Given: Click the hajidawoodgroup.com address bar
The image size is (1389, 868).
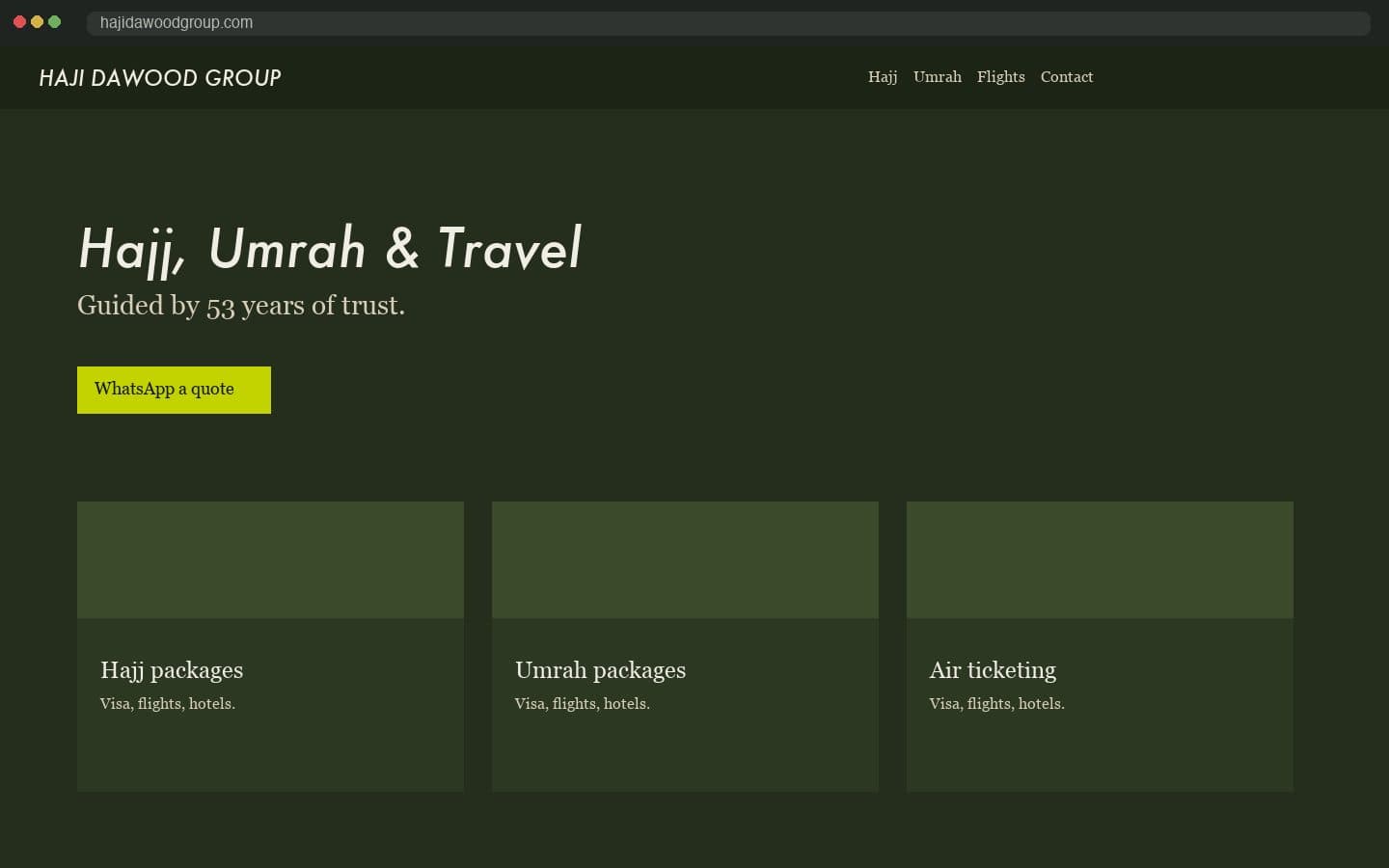Looking at the screenshot, I should coord(728,22).
